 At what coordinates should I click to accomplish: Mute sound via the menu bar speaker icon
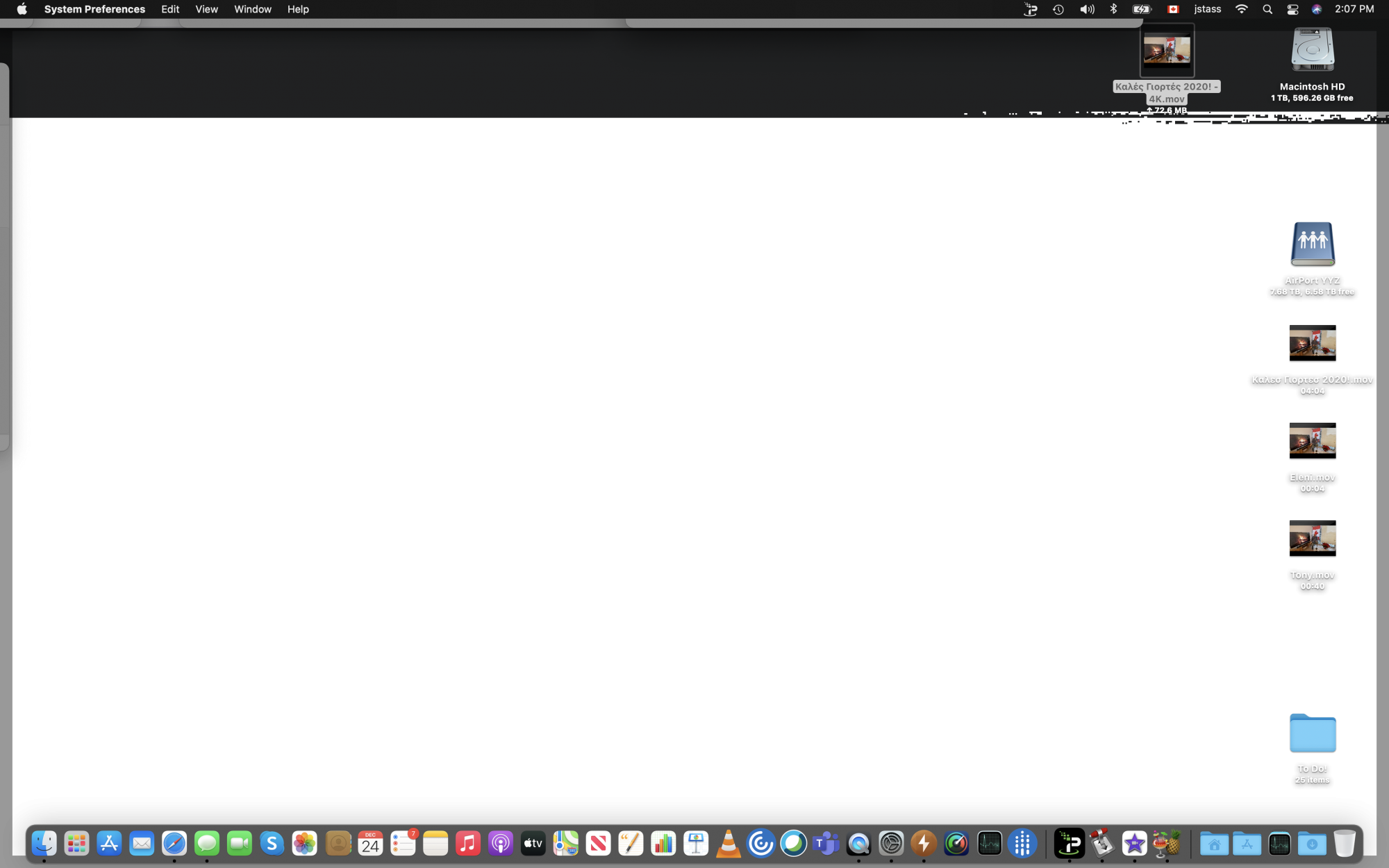1088,9
